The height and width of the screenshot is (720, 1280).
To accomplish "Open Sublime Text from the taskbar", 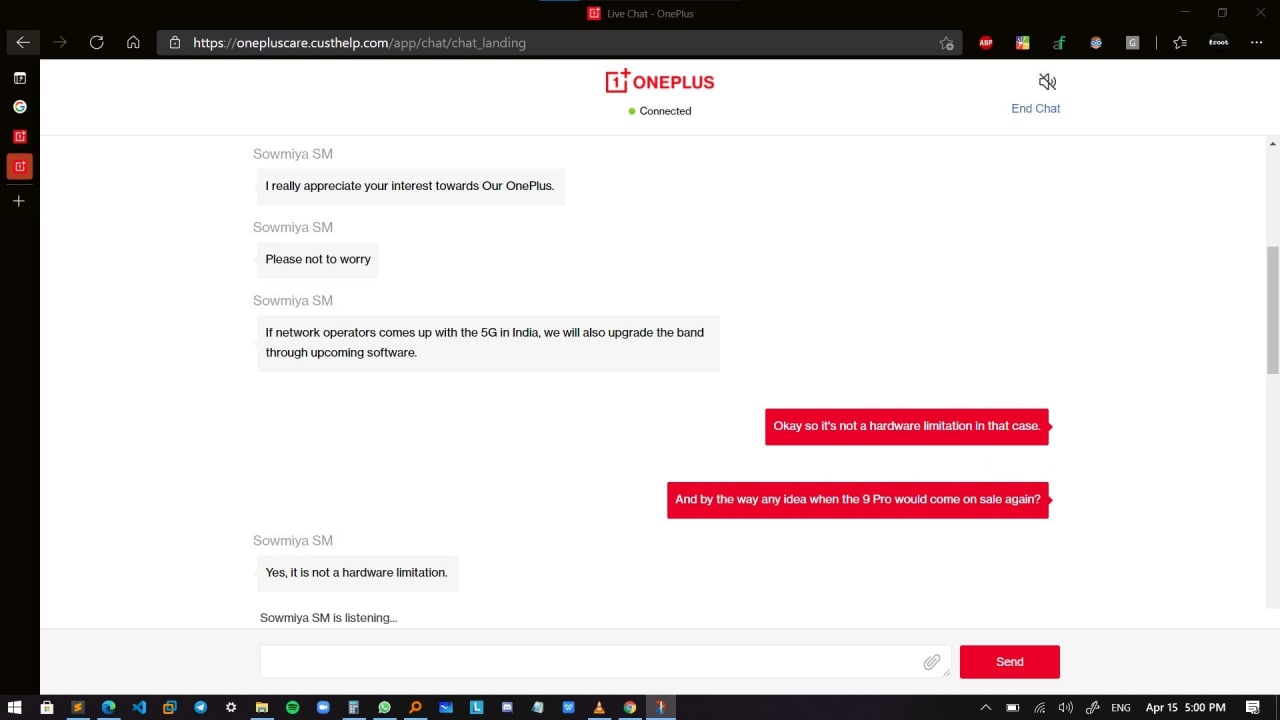I will 78,707.
